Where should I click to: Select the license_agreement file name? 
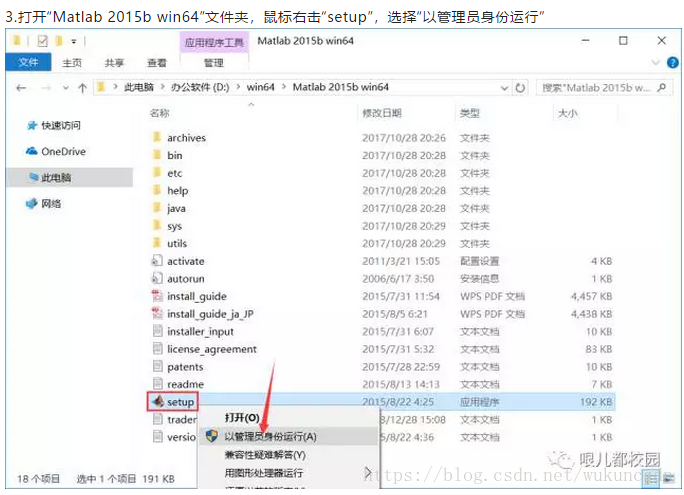(x=212, y=349)
